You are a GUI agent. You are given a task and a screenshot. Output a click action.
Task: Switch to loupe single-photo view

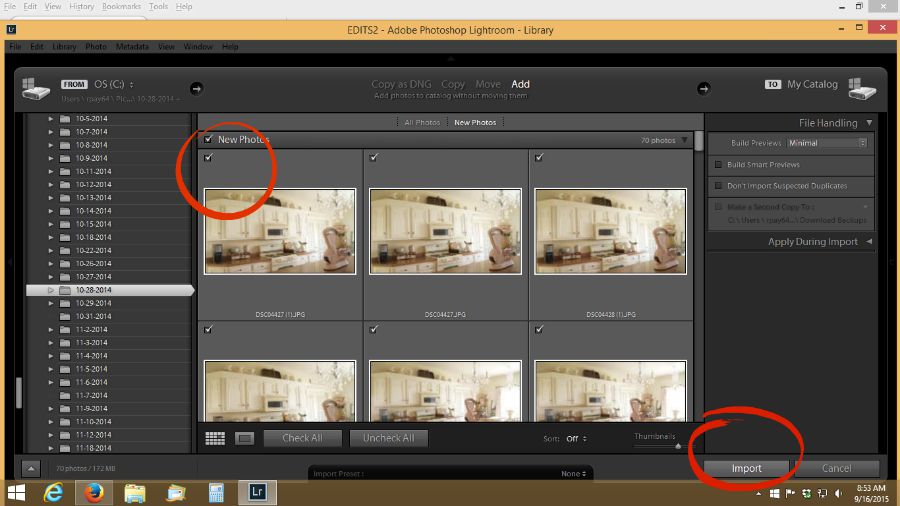coord(245,438)
